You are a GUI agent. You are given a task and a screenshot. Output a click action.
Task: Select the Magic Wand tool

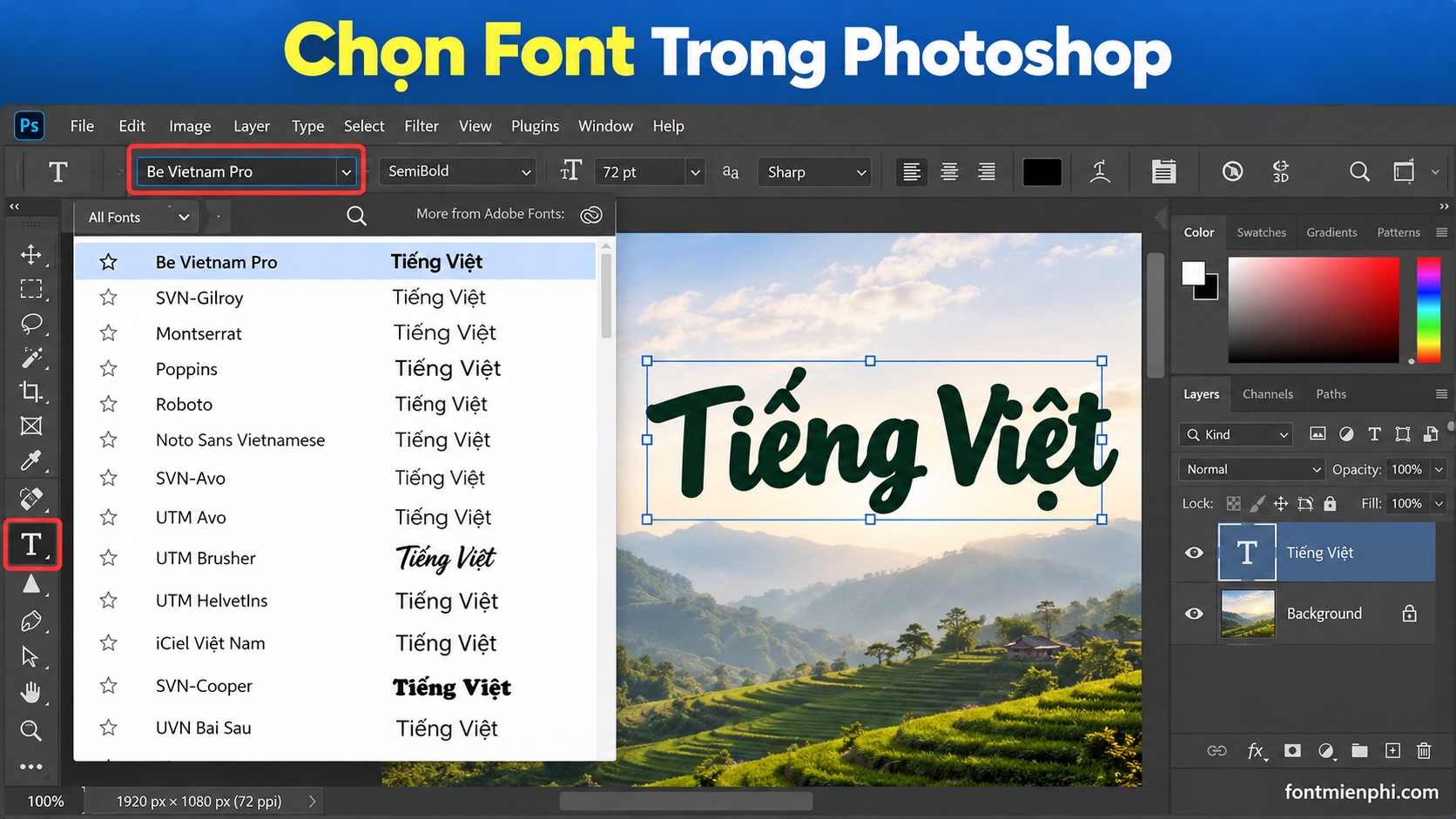pos(31,358)
